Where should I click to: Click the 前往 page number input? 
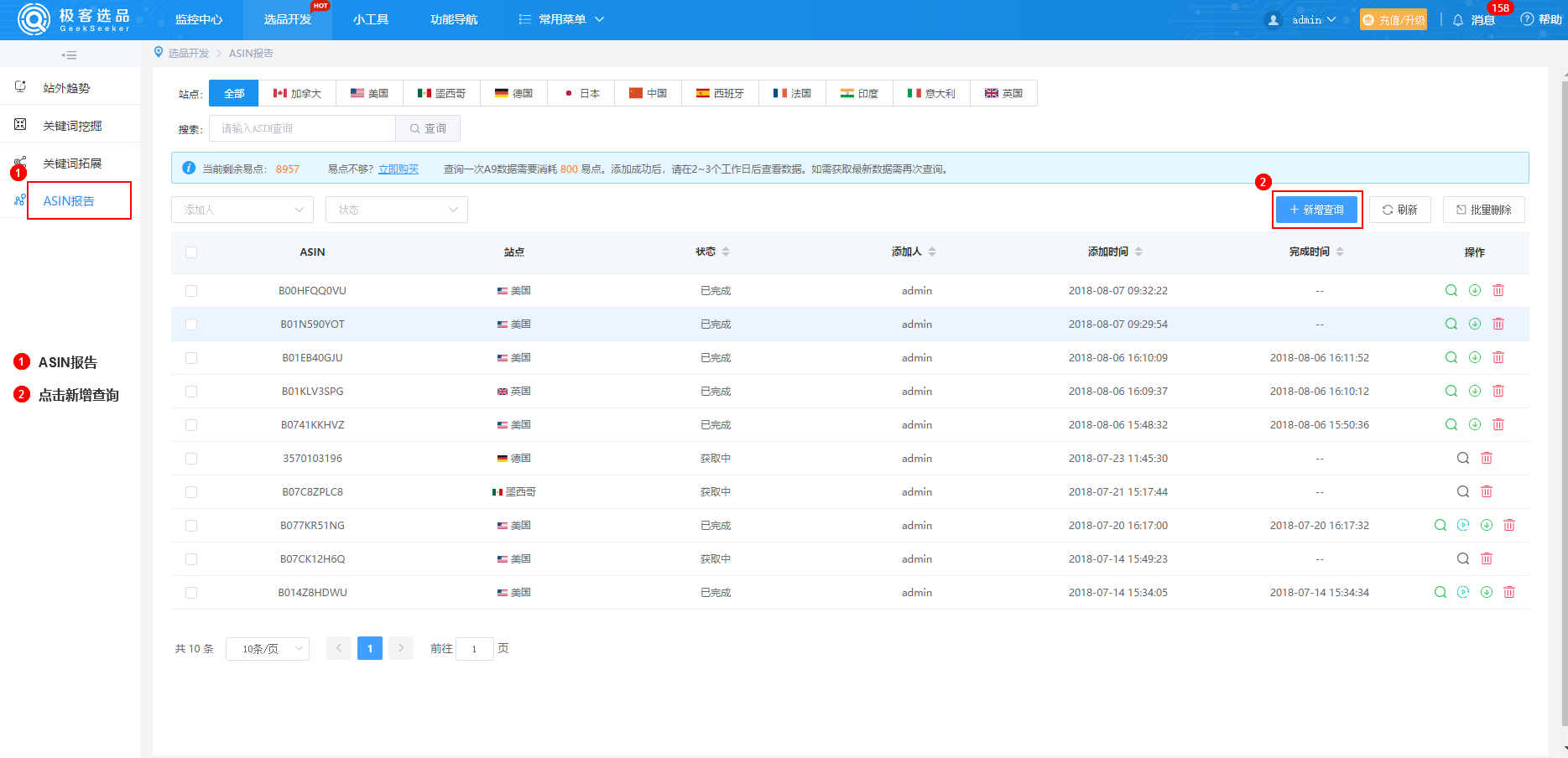click(475, 649)
